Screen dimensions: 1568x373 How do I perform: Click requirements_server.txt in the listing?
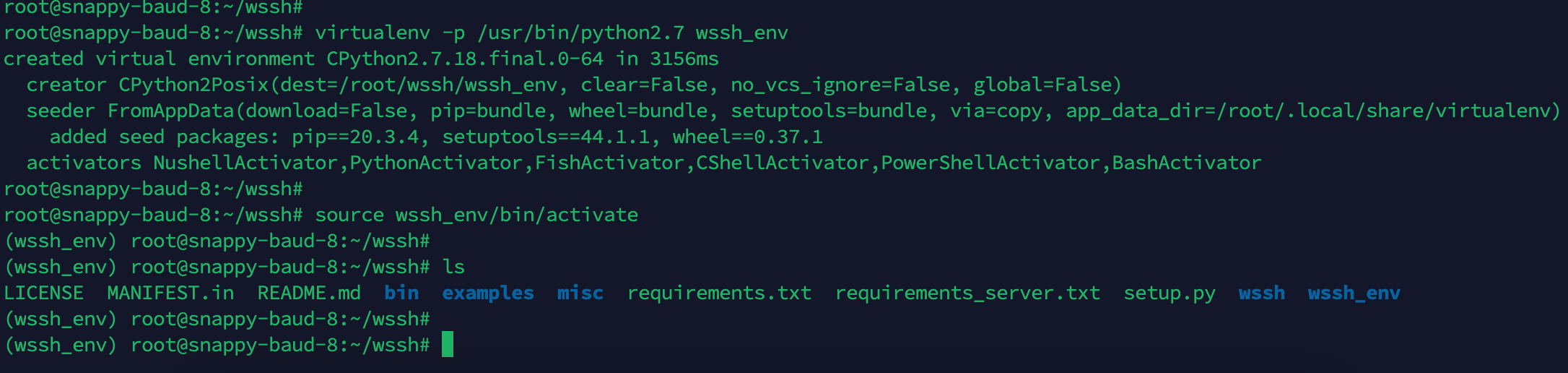pos(967,293)
